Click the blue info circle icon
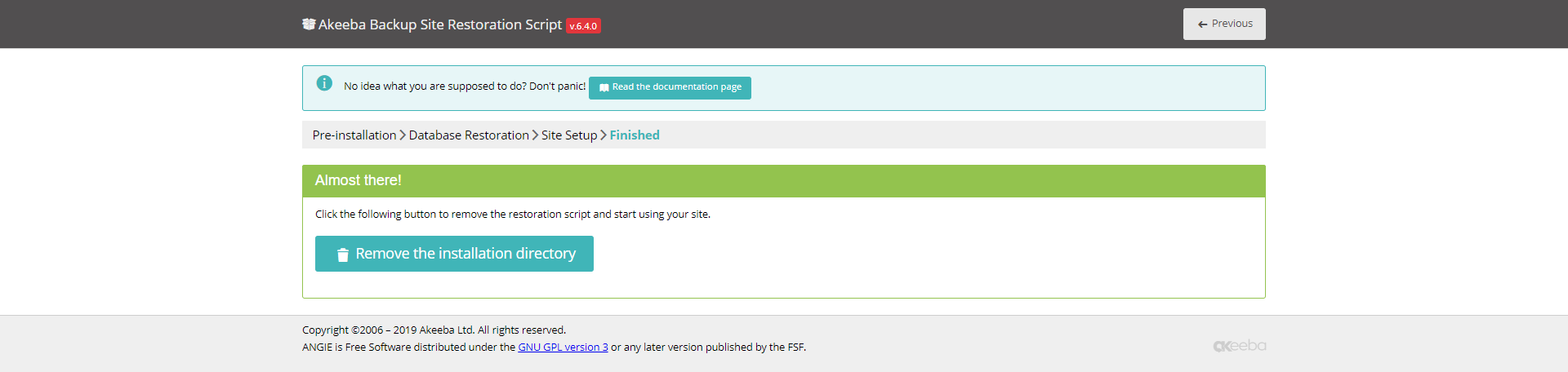The width and height of the screenshot is (1568, 372). click(324, 83)
